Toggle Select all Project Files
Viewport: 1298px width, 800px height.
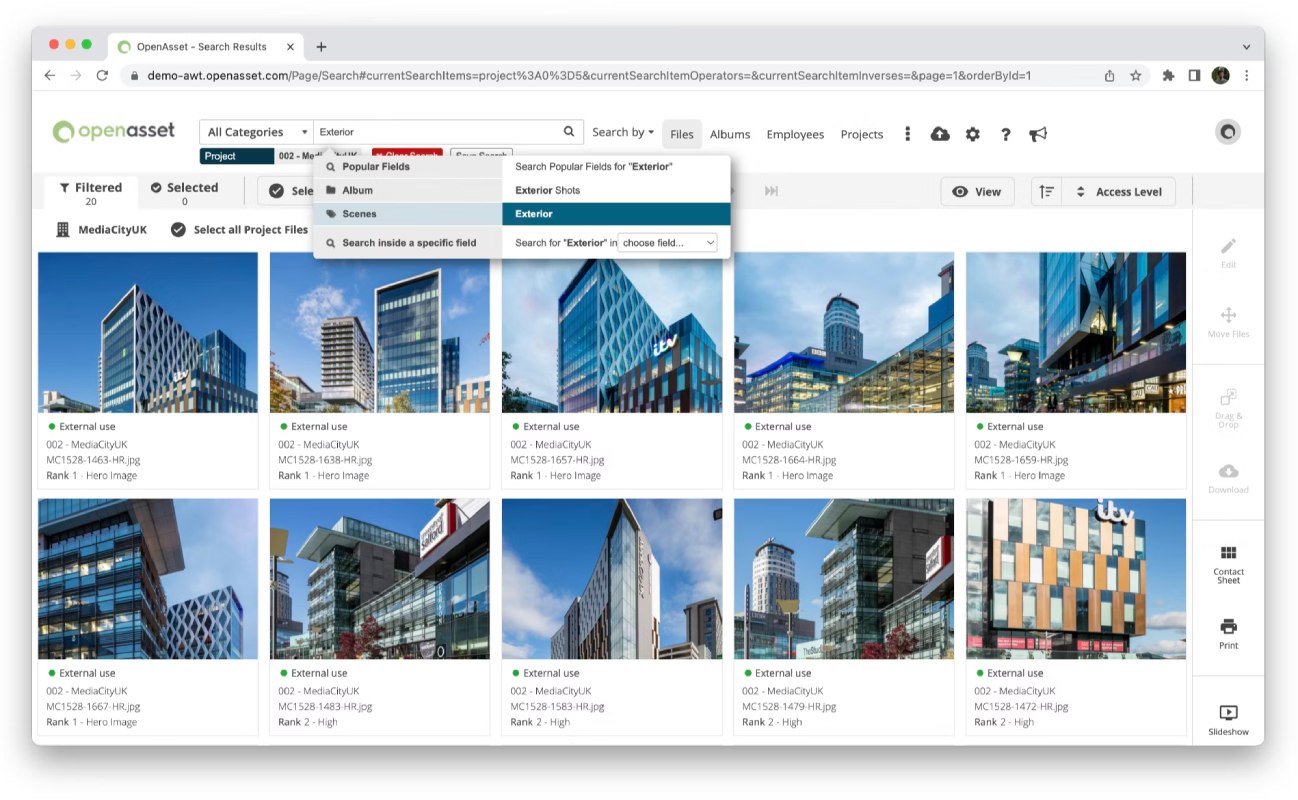coord(239,229)
